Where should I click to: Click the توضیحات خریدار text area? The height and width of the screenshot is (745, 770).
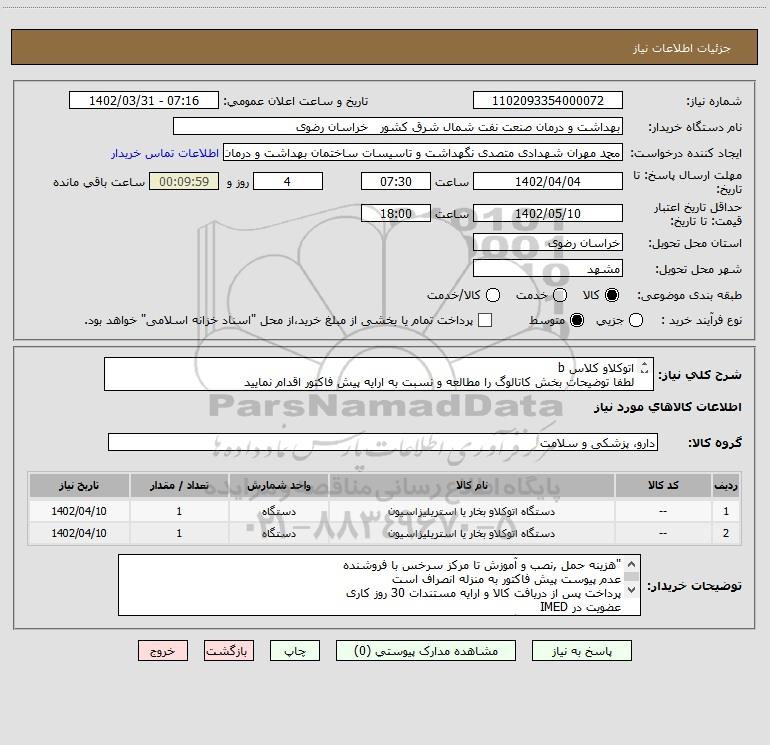379,585
